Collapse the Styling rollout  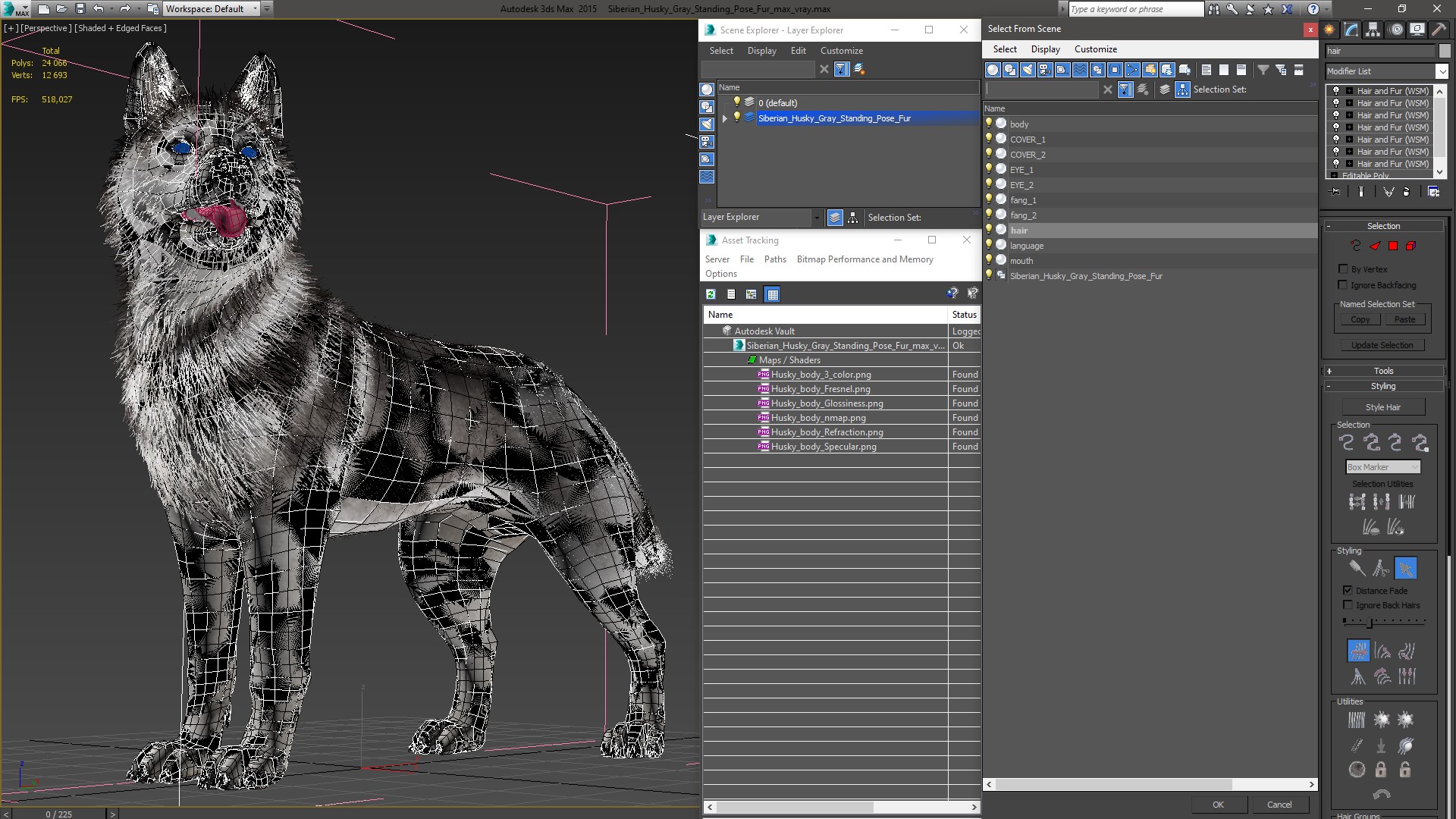click(x=1383, y=386)
